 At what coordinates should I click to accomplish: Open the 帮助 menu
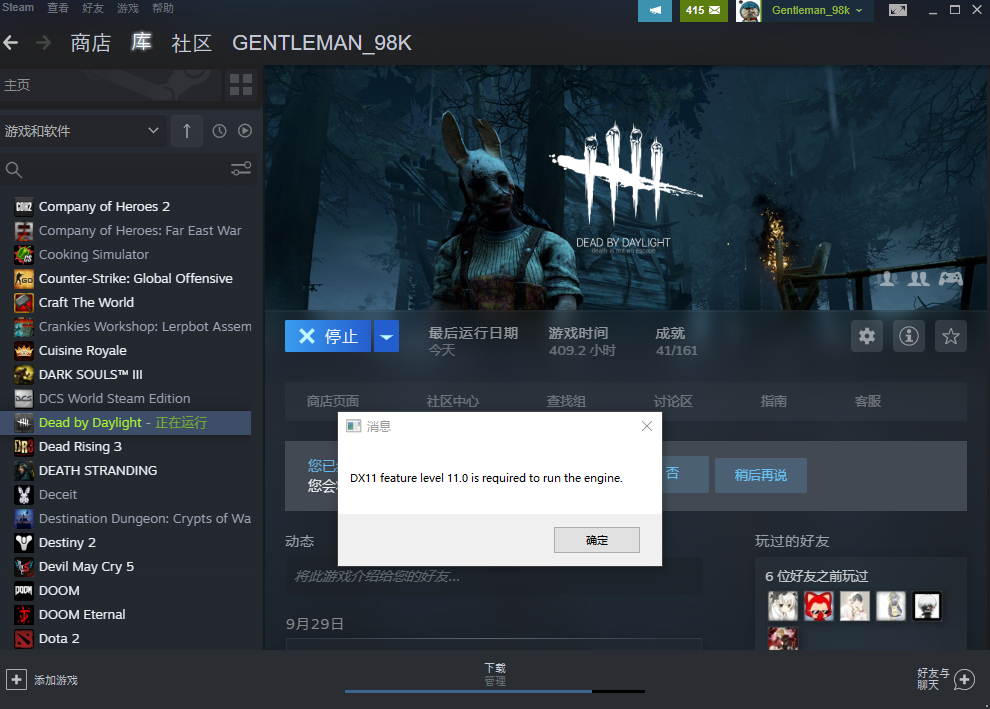click(163, 8)
